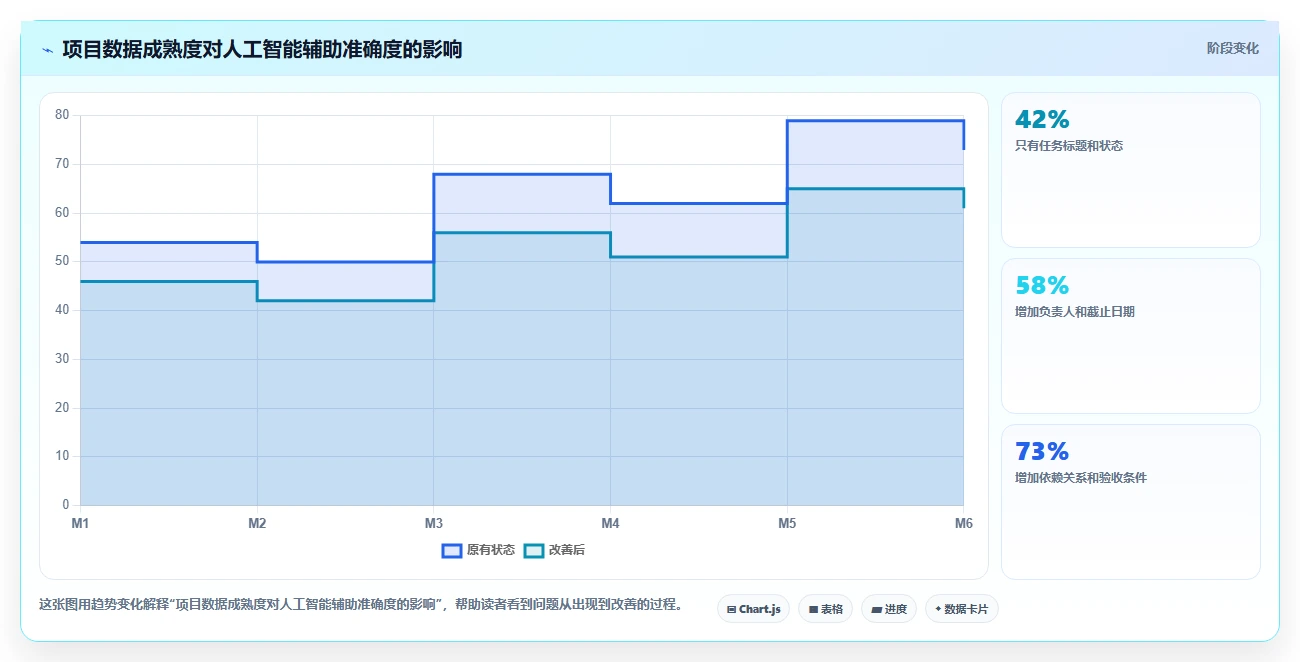Click the 50 value on the y-axis
Image resolution: width=1300 pixels, height=662 pixels.
click(62, 261)
